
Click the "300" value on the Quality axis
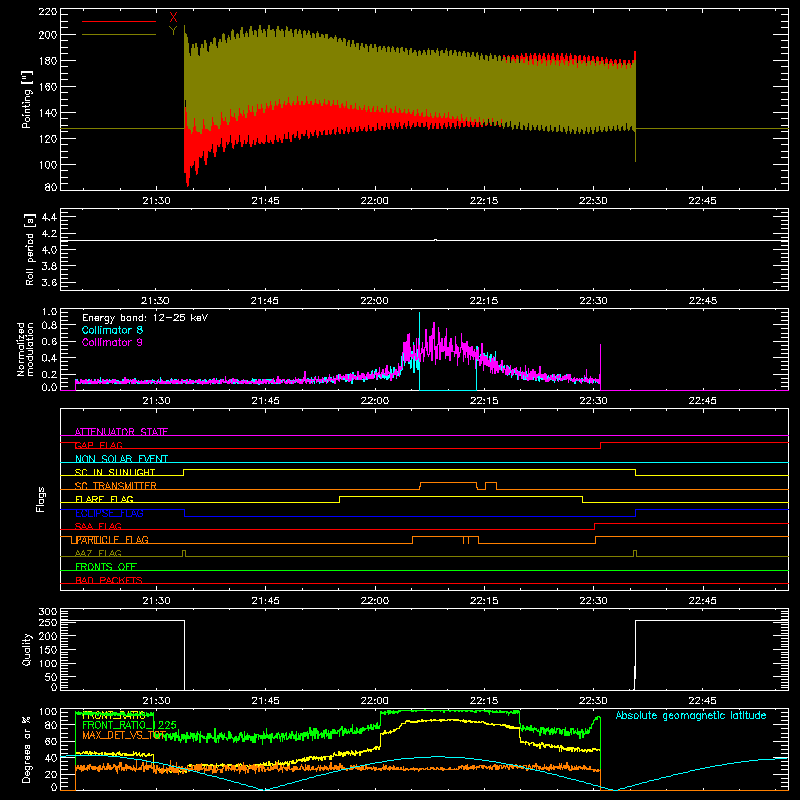48,612
